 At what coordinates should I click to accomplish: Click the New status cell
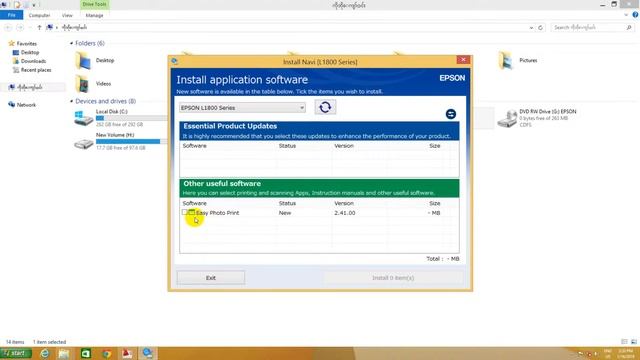(285, 213)
